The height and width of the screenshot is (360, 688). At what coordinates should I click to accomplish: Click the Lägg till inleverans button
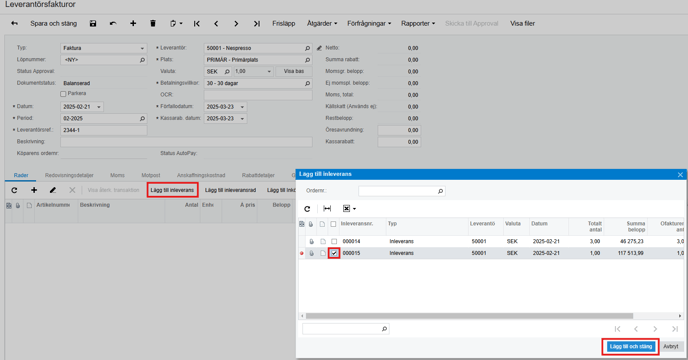pos(172,190)
